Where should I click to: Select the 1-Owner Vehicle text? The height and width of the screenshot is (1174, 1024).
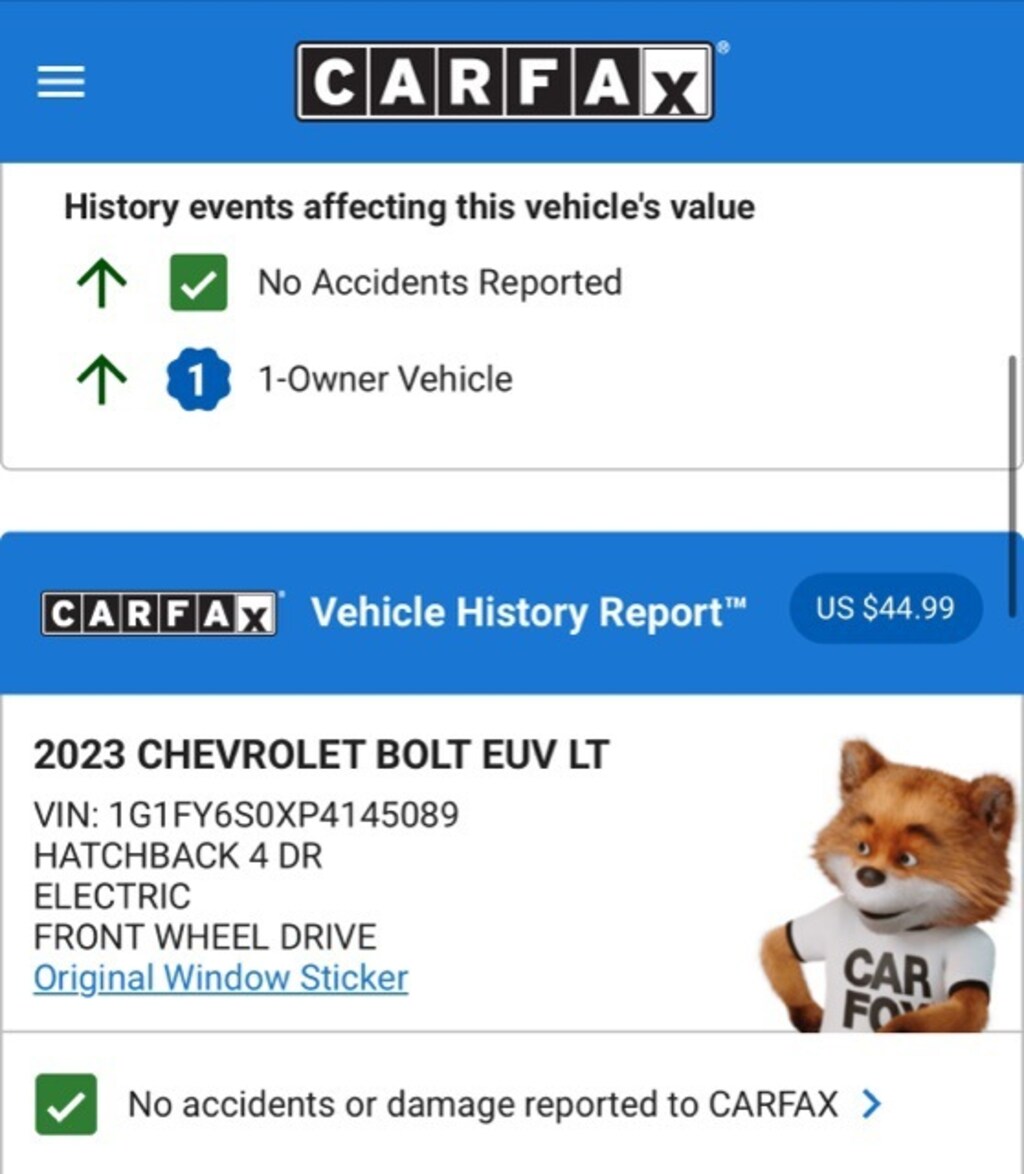point(385,379)
